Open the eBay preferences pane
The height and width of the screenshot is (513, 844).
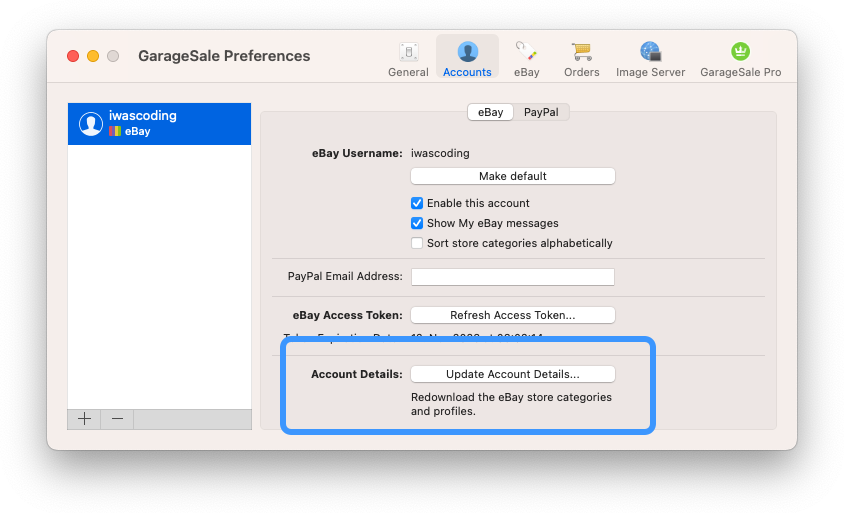(x=526, y=59)
